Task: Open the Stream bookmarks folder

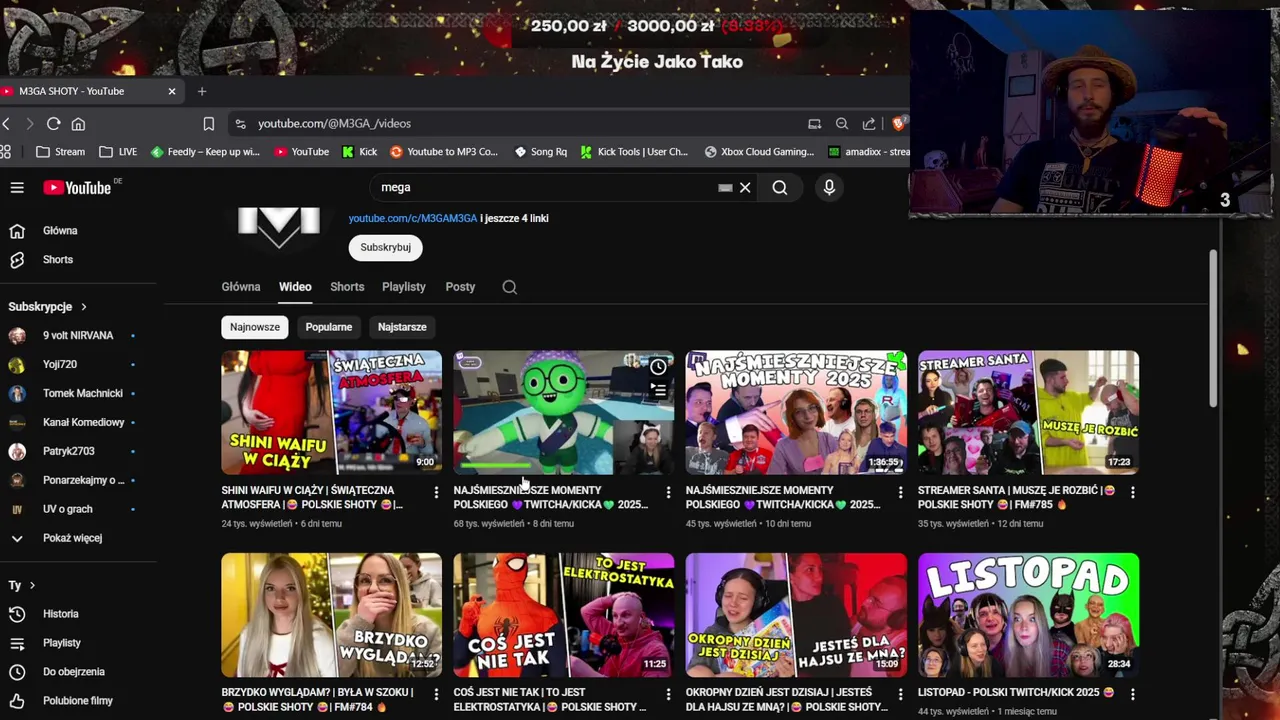Action: coord(60,152)
